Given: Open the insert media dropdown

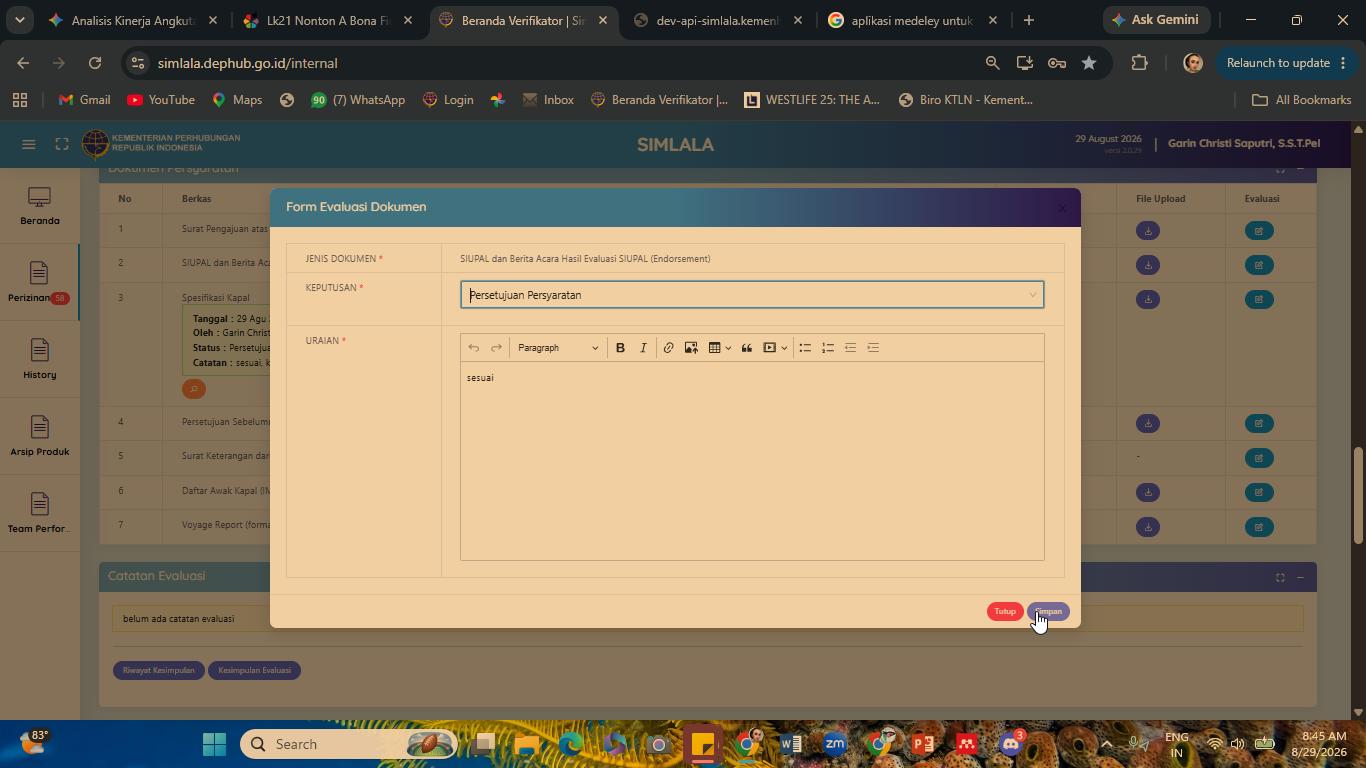Looking at the screenshot, I should tap(775, 348).
